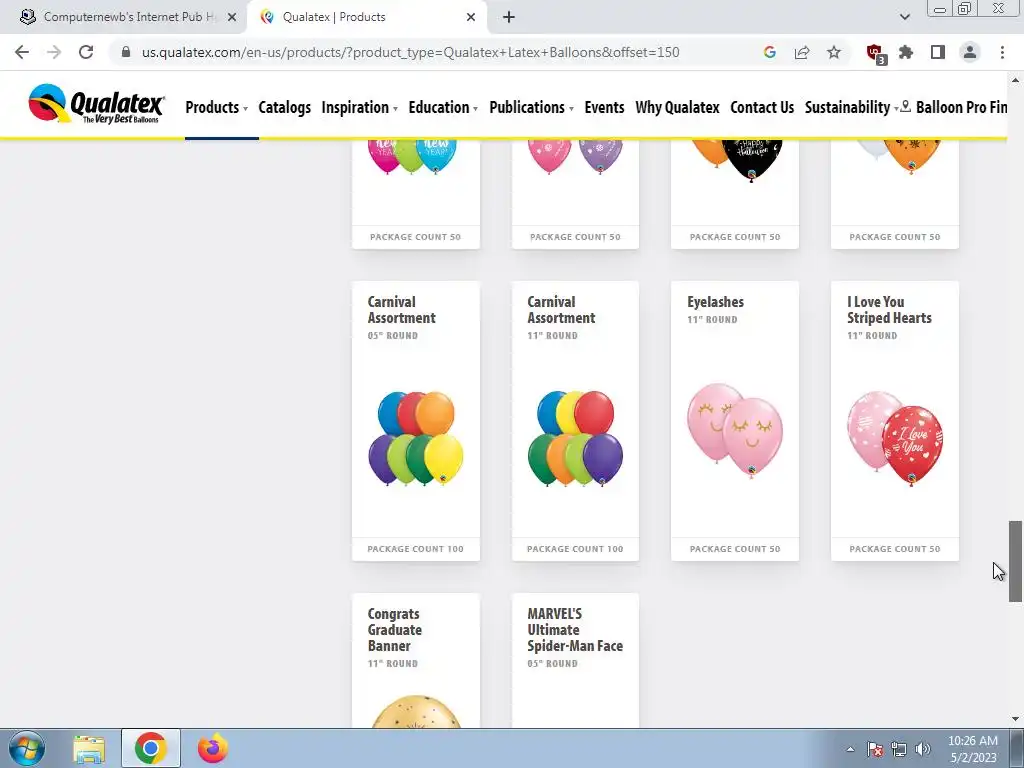Expand the Products menu
Viewport: 1024px width, 768px height.
click(216, 107)
